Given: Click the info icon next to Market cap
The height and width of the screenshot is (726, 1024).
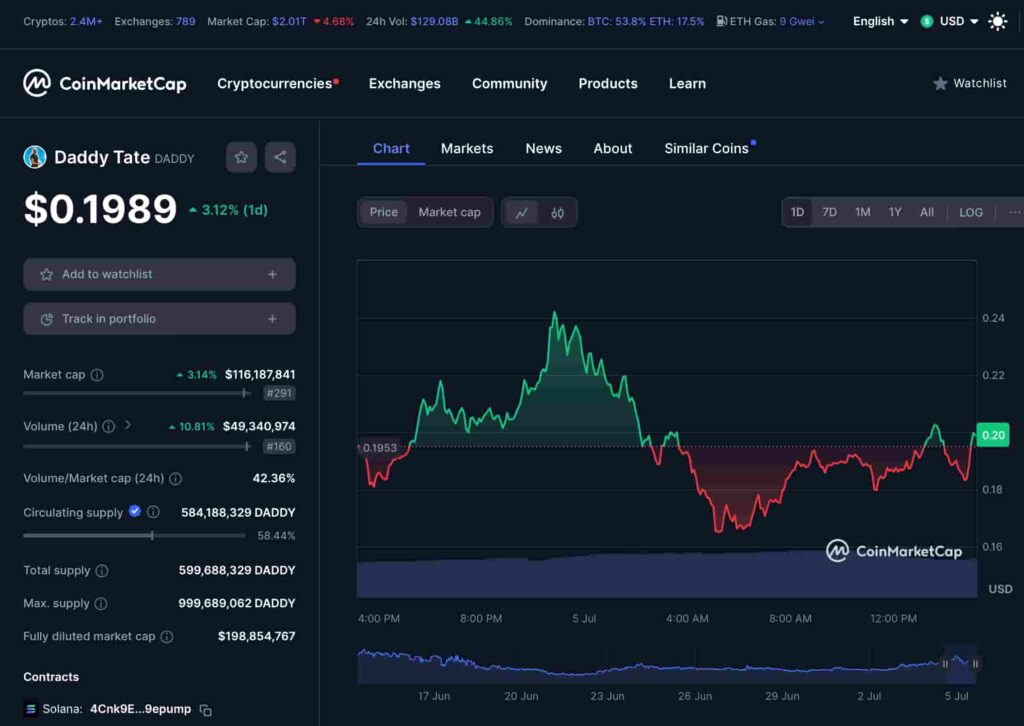Looking at the screenshot, I should [97, 375].
